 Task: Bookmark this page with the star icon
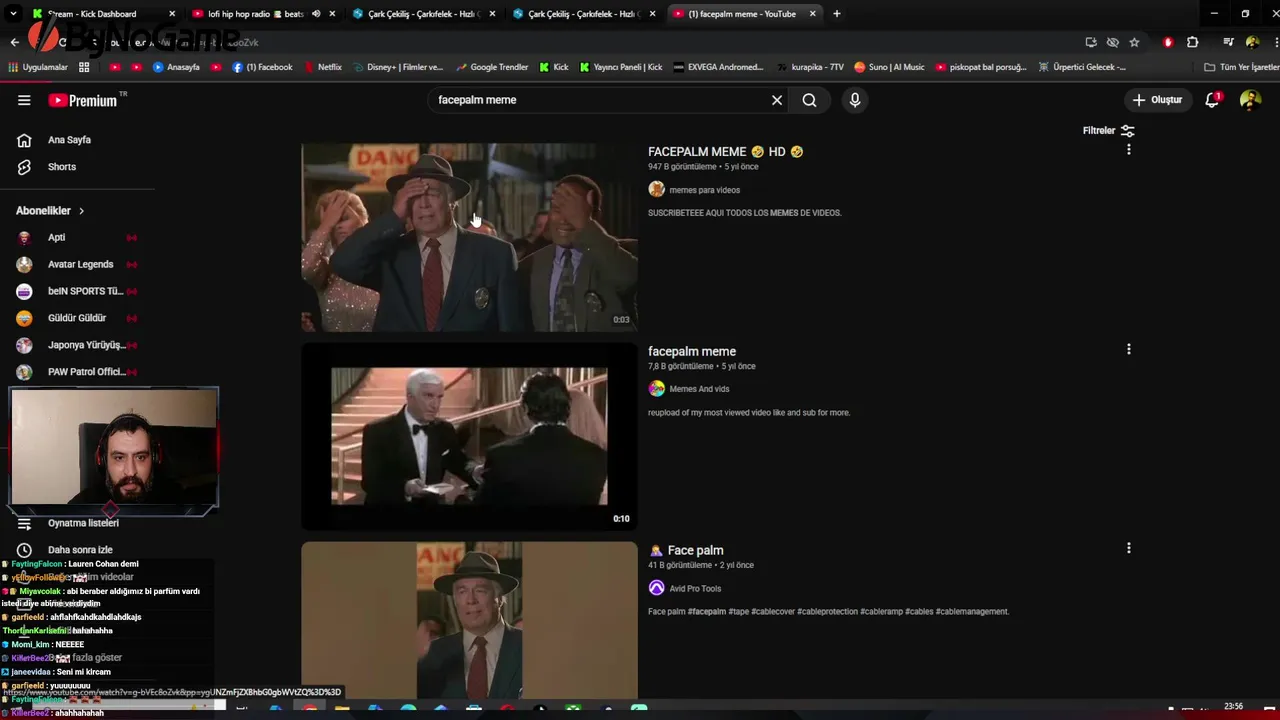[1134, 42]
